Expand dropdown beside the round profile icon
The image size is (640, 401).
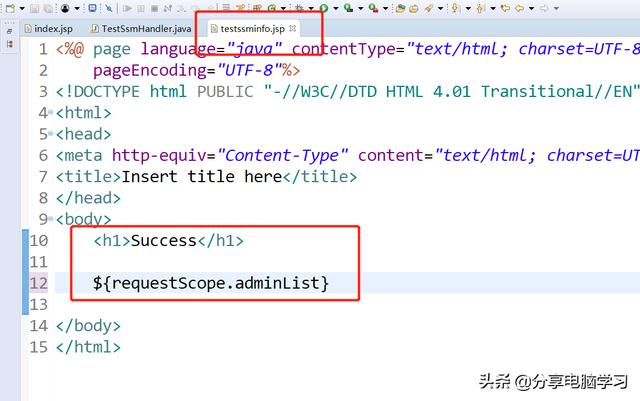click(77, 8)
